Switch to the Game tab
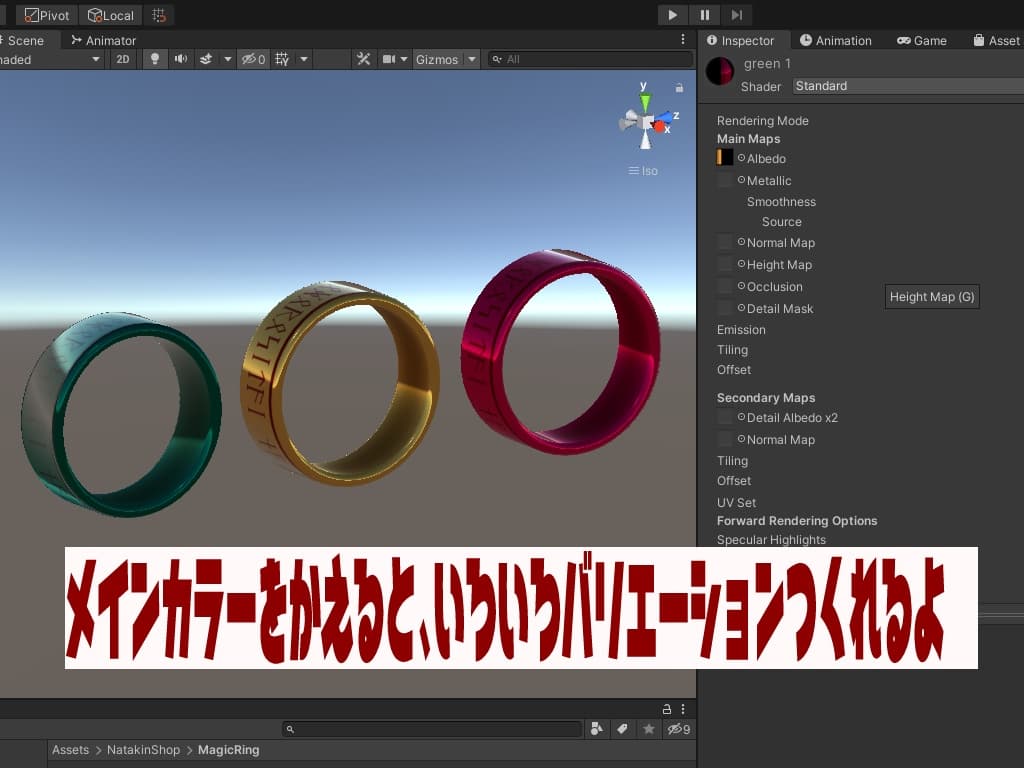Screen dimensions: 1024x768 click(921, 40)
